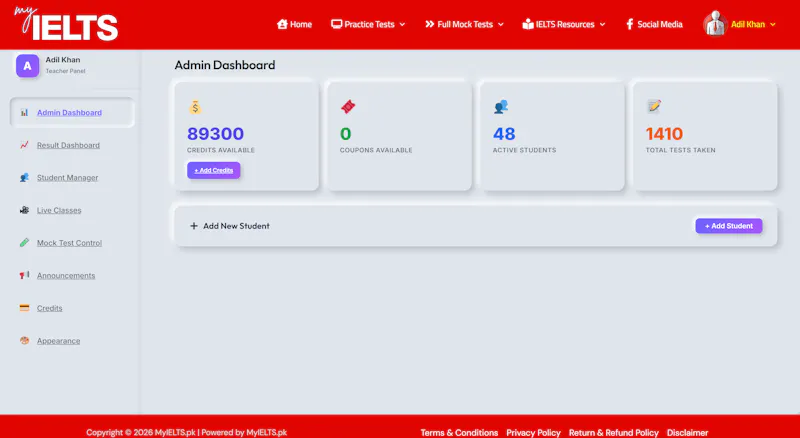Open the Student Manager sidebar link
The height and width of the screenshot is (438, 800).
click(67, 178)
